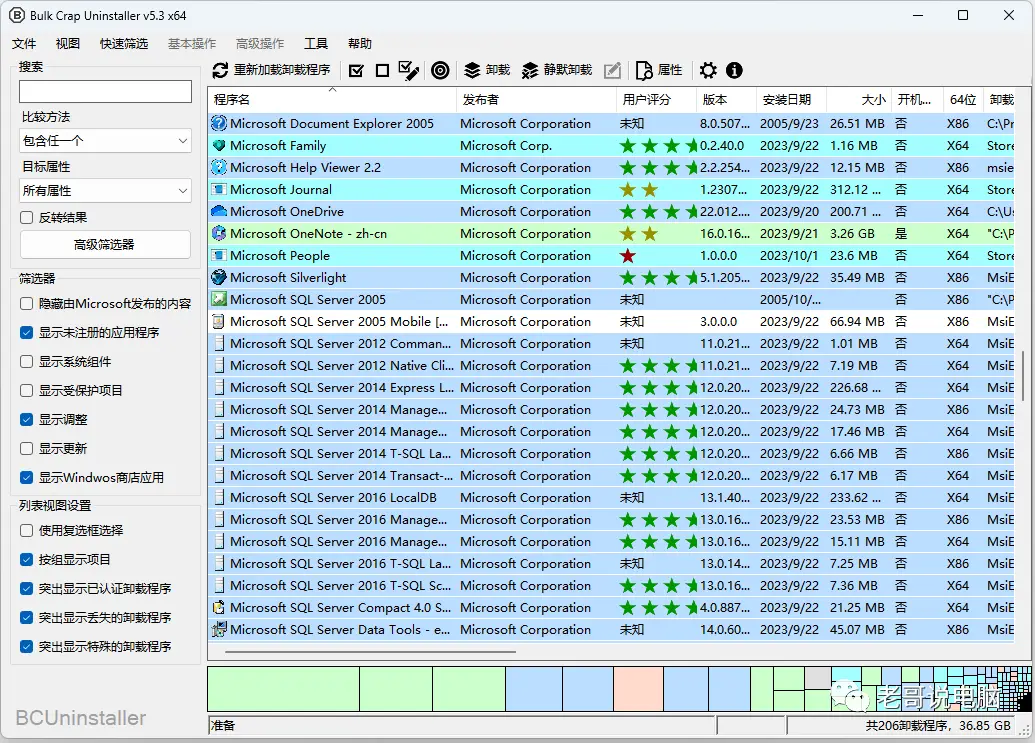Enable 使用复选框选择 checkbox
Viewport: 1035px width, 743px height.
[26, 531]
